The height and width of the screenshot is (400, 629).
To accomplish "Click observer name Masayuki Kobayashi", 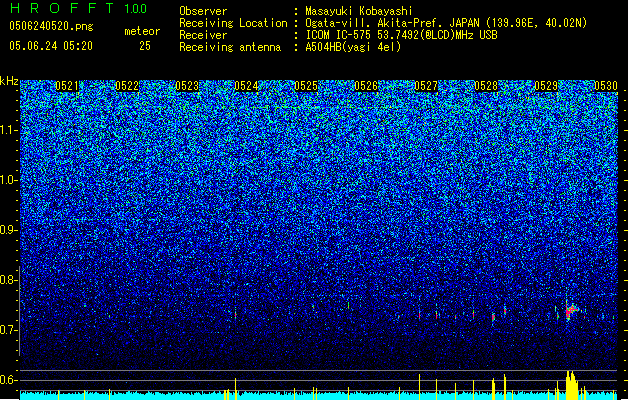I will 359,11.
